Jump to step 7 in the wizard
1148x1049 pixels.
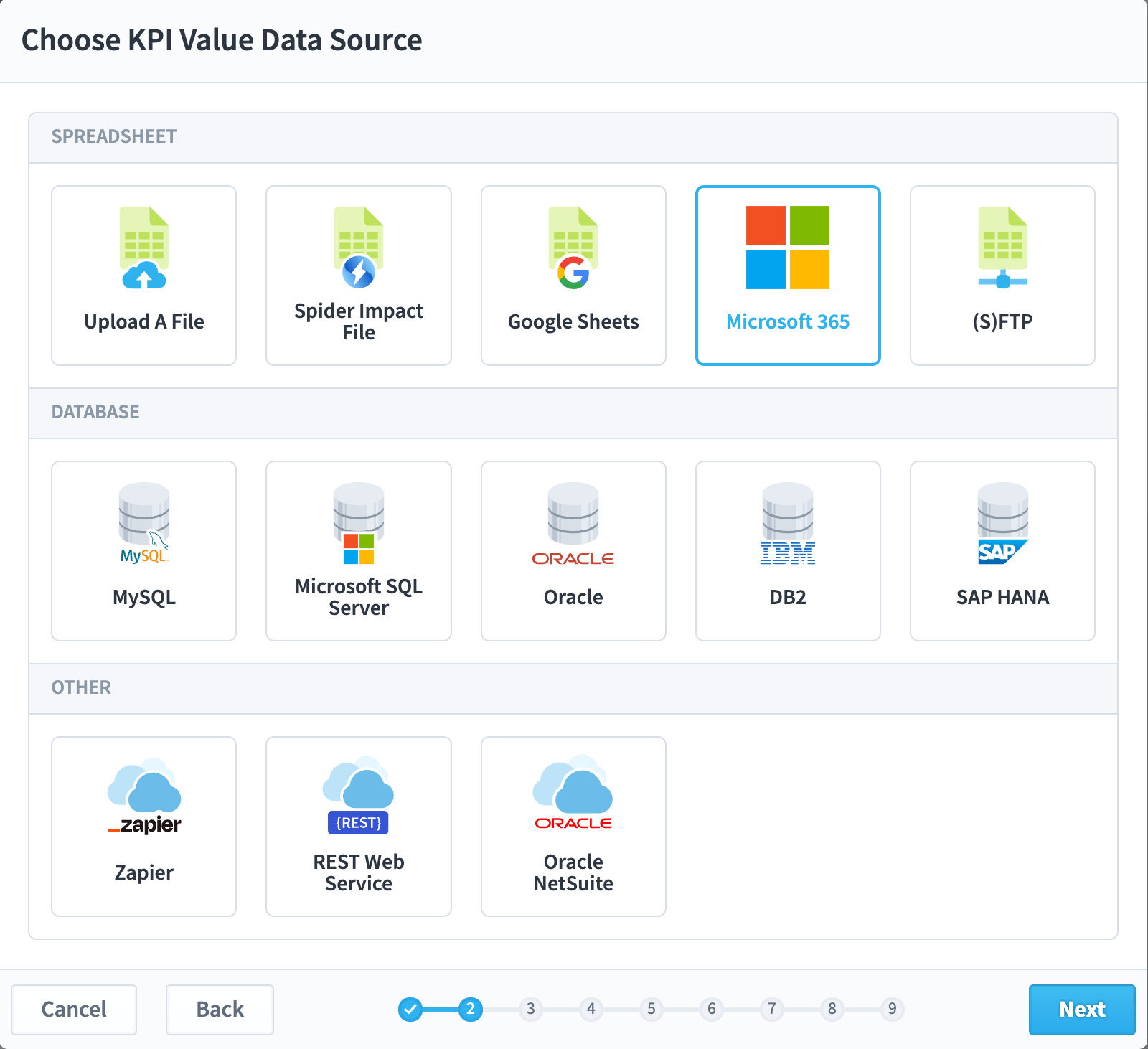(x=772, y=1009)
